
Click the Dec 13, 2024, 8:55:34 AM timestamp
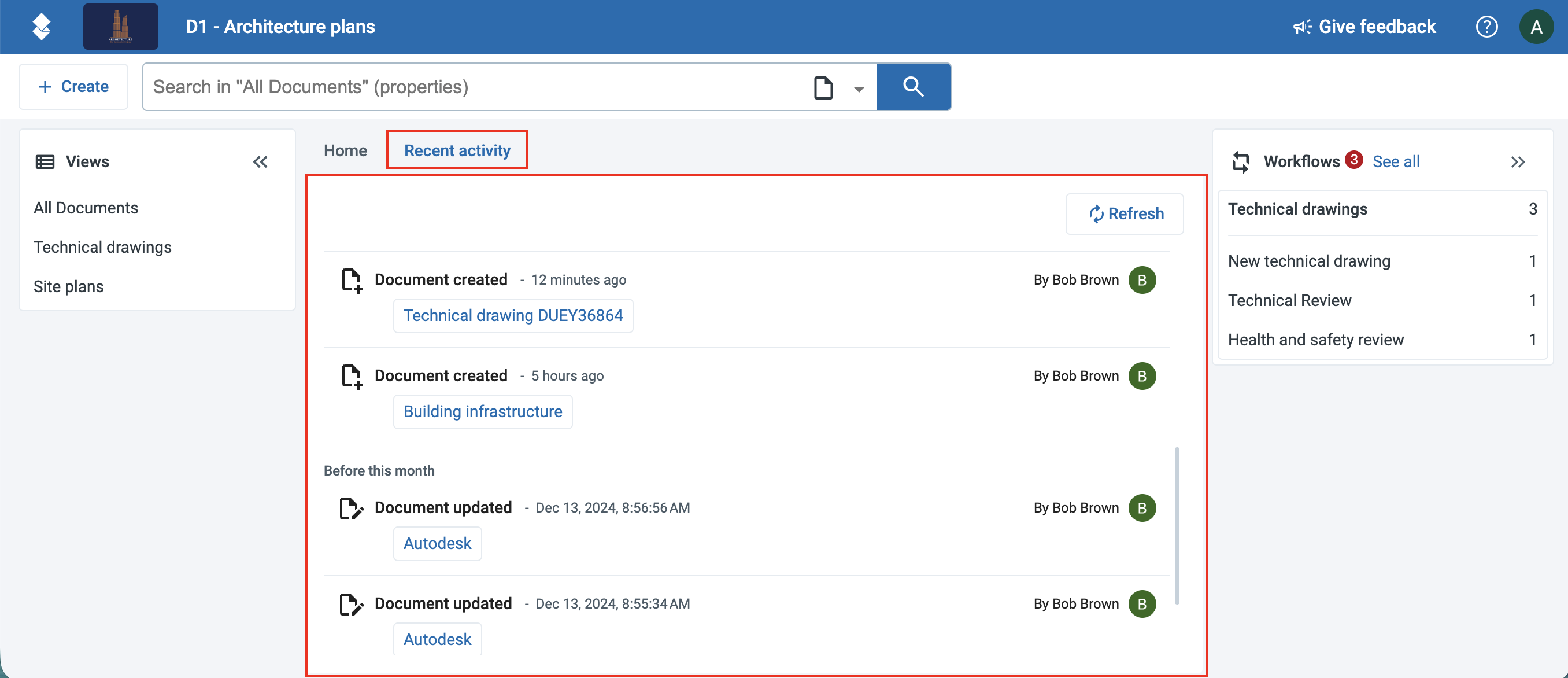click(x=612, y=604)
